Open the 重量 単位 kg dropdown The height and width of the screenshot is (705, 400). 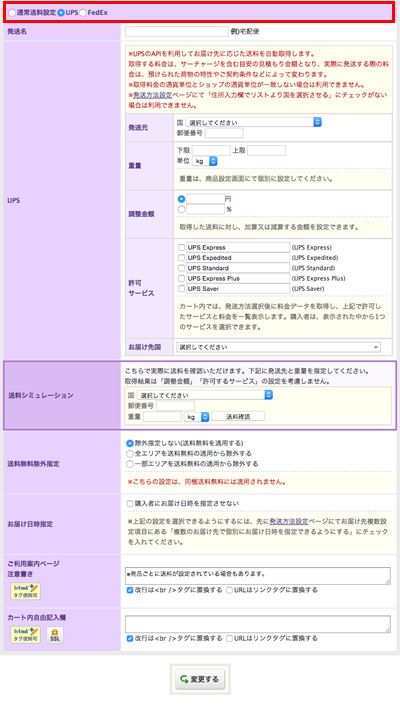204,161
